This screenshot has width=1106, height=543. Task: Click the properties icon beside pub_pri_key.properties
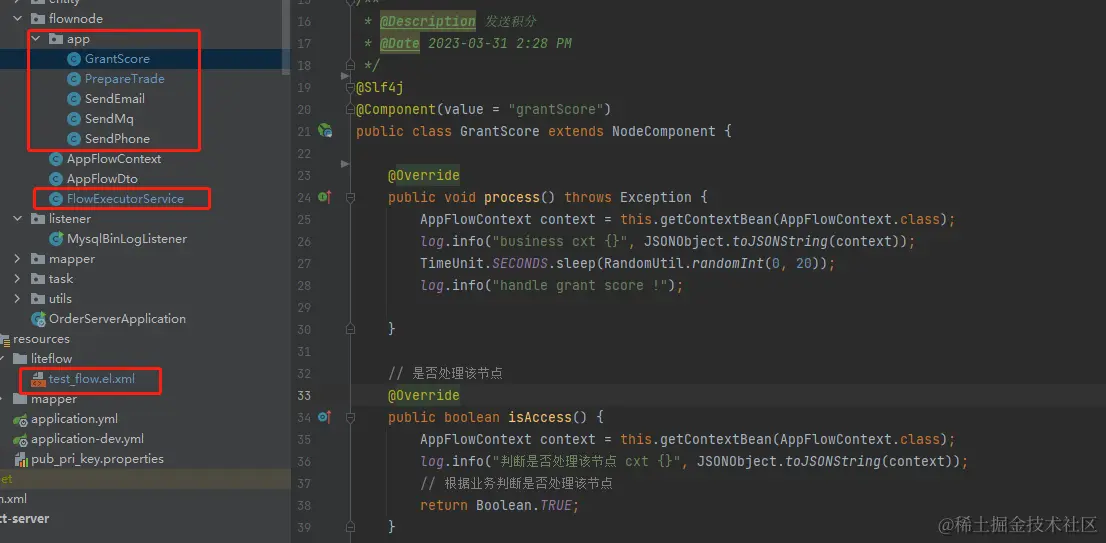pyautogui.click(x=20, y=459)
